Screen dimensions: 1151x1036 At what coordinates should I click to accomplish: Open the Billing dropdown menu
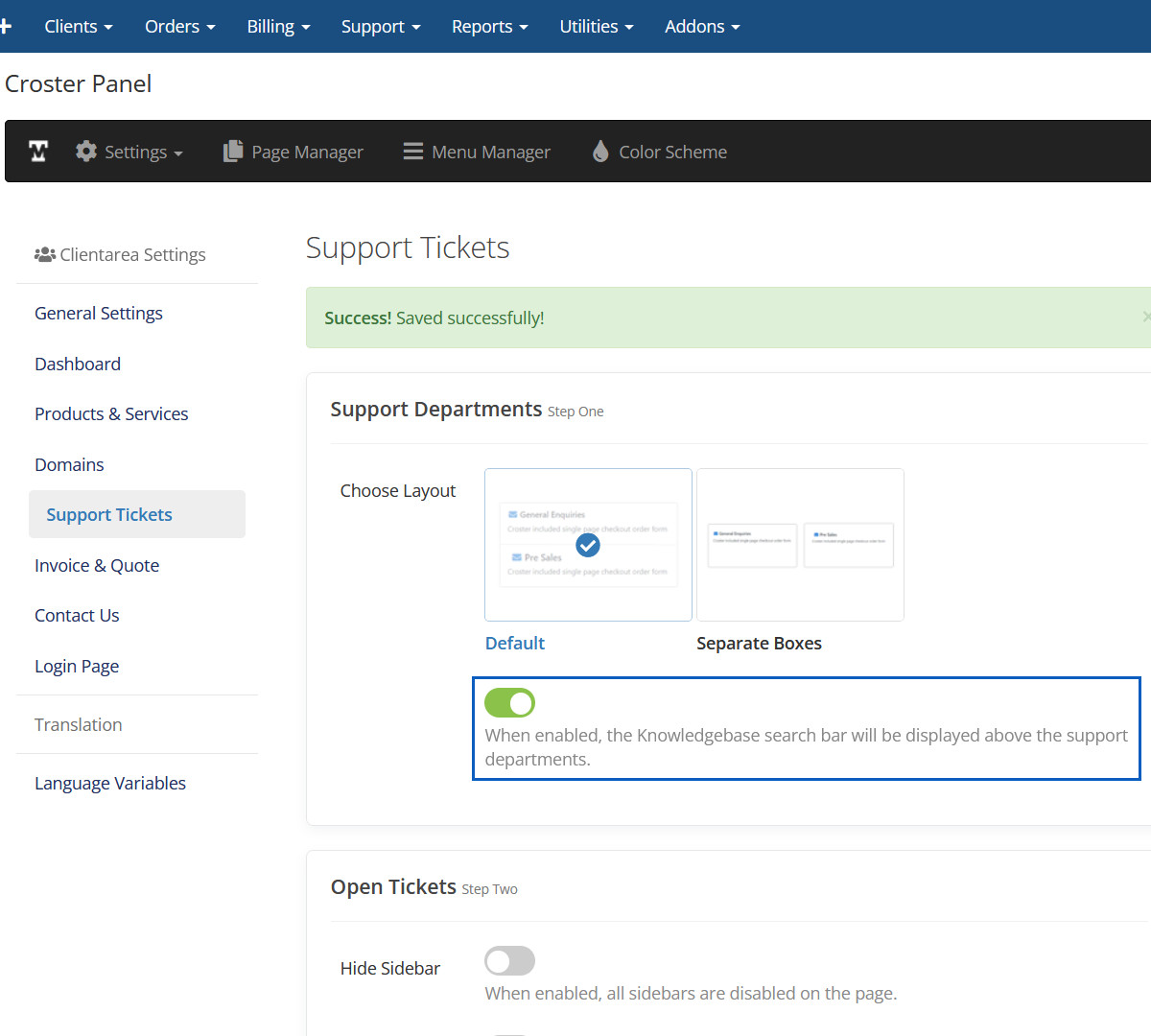coord(278,26)
